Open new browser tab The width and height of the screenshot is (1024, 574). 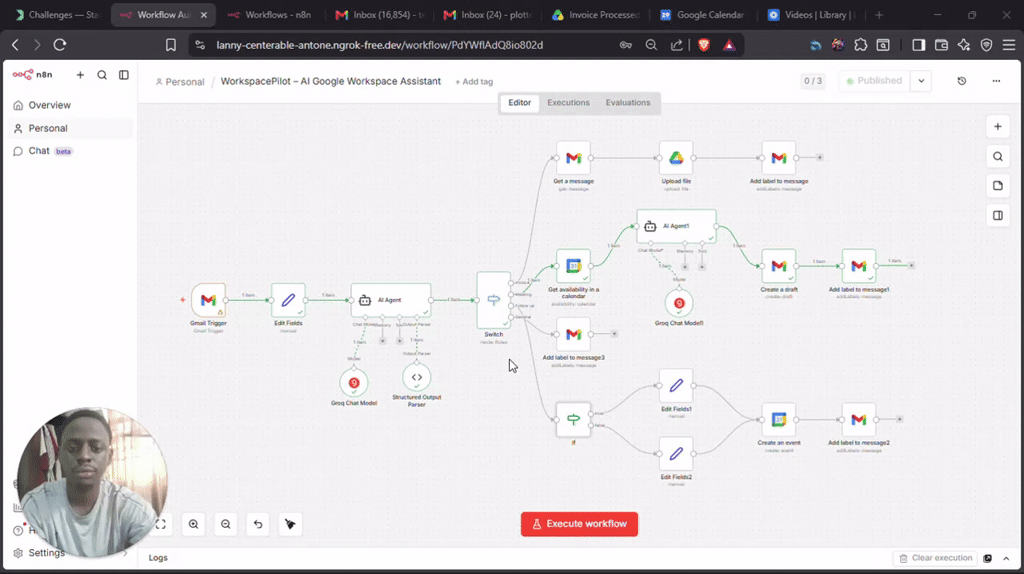click(879, 14)
